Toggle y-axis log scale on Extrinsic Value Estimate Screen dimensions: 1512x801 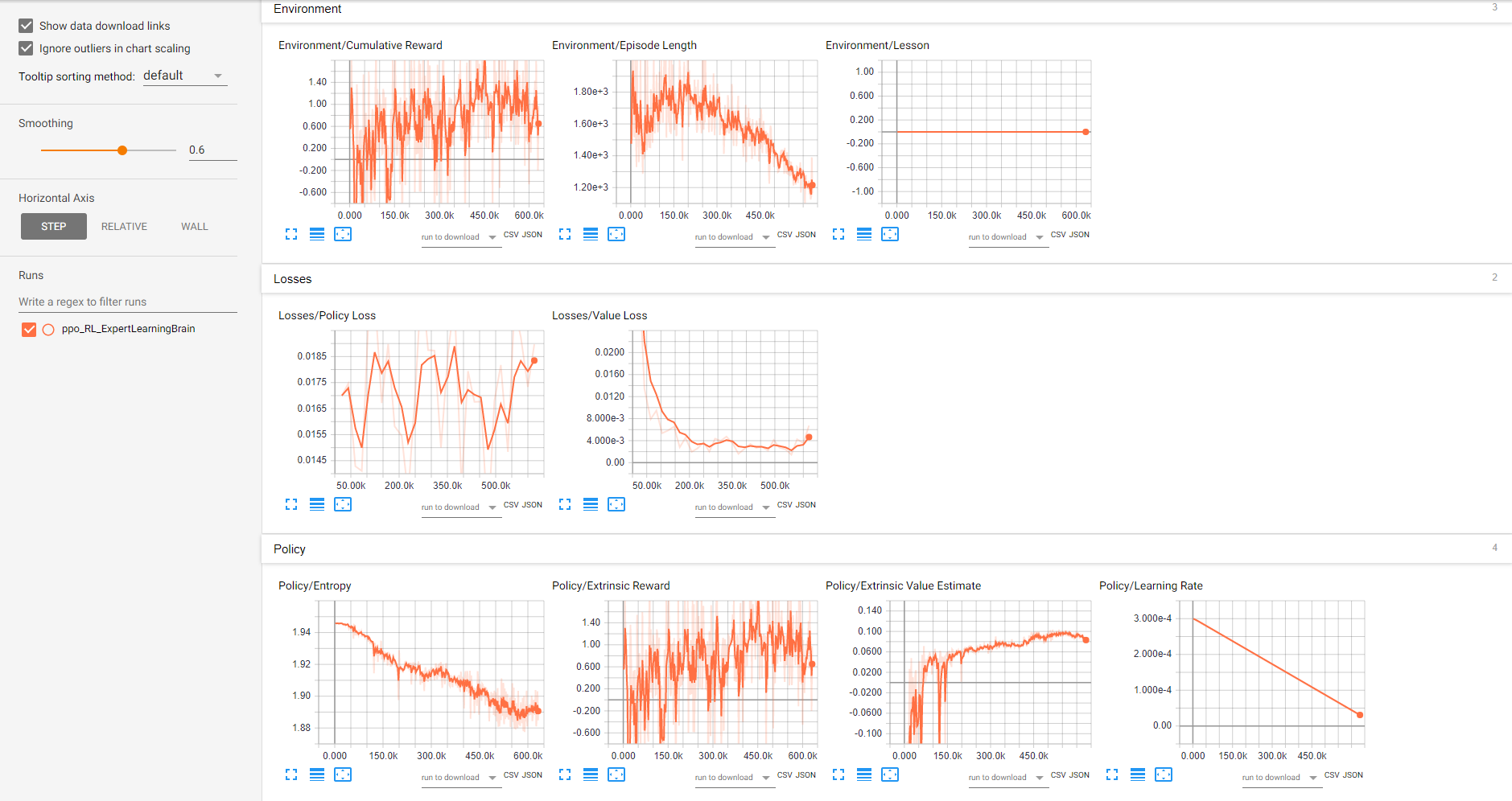[x=864, y=774]
